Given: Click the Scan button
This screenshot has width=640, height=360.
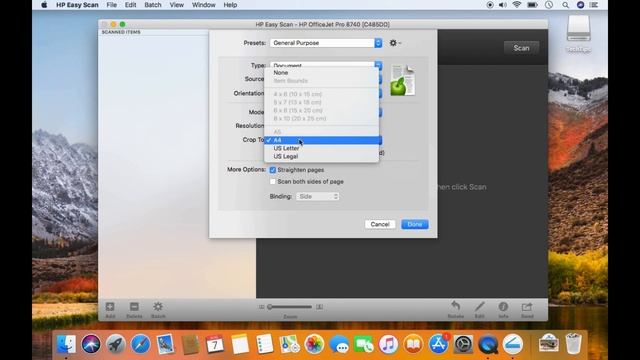Looking at the screenshot, I should (521, 48).
